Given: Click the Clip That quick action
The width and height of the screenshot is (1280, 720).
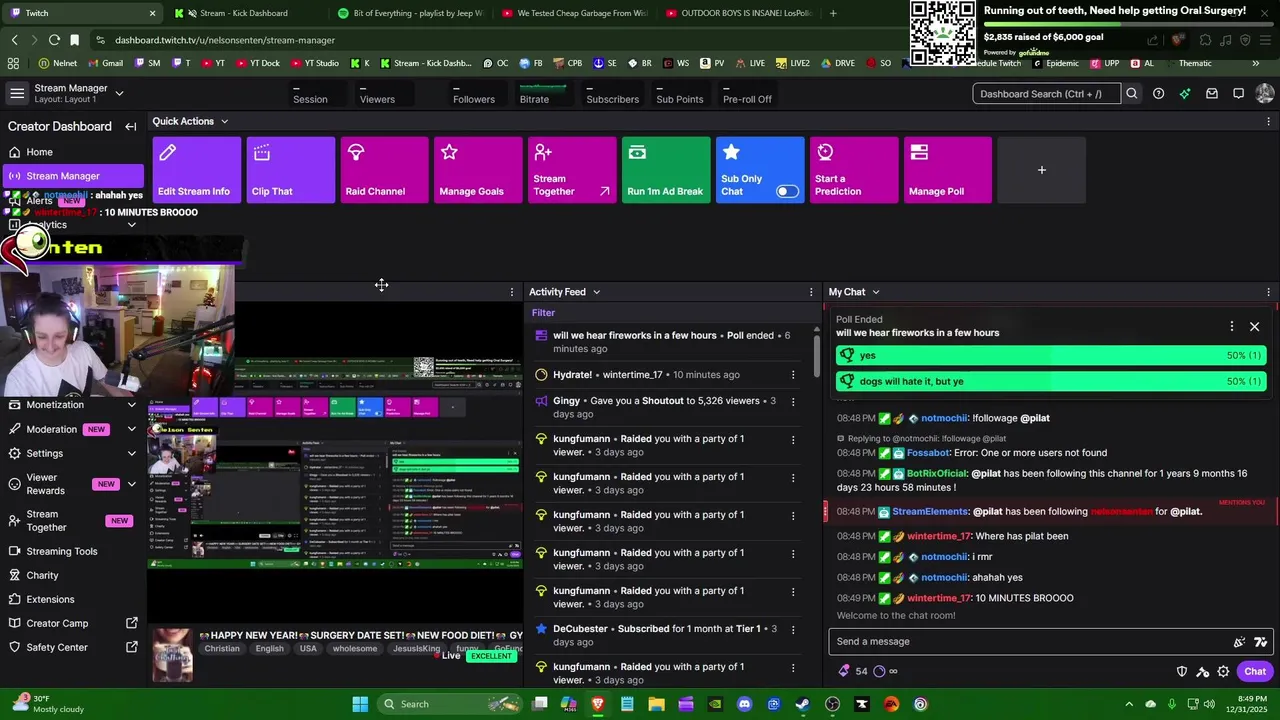Looking at the screenshot, I should [x=290, y=170].
